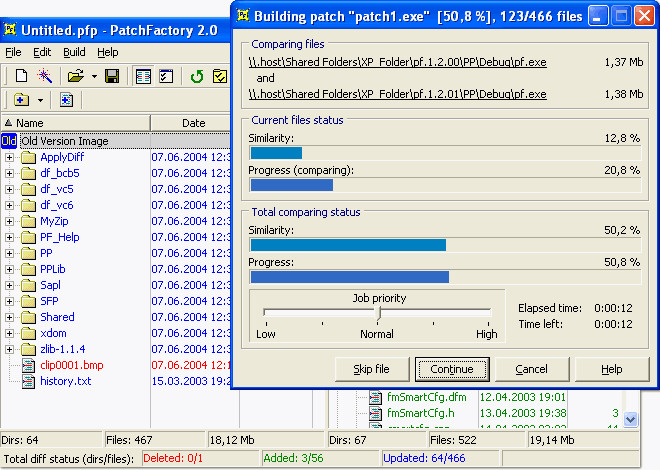Toggle the checklist view toolbar icon
660x470 pixels.
(x=166, y=77)
